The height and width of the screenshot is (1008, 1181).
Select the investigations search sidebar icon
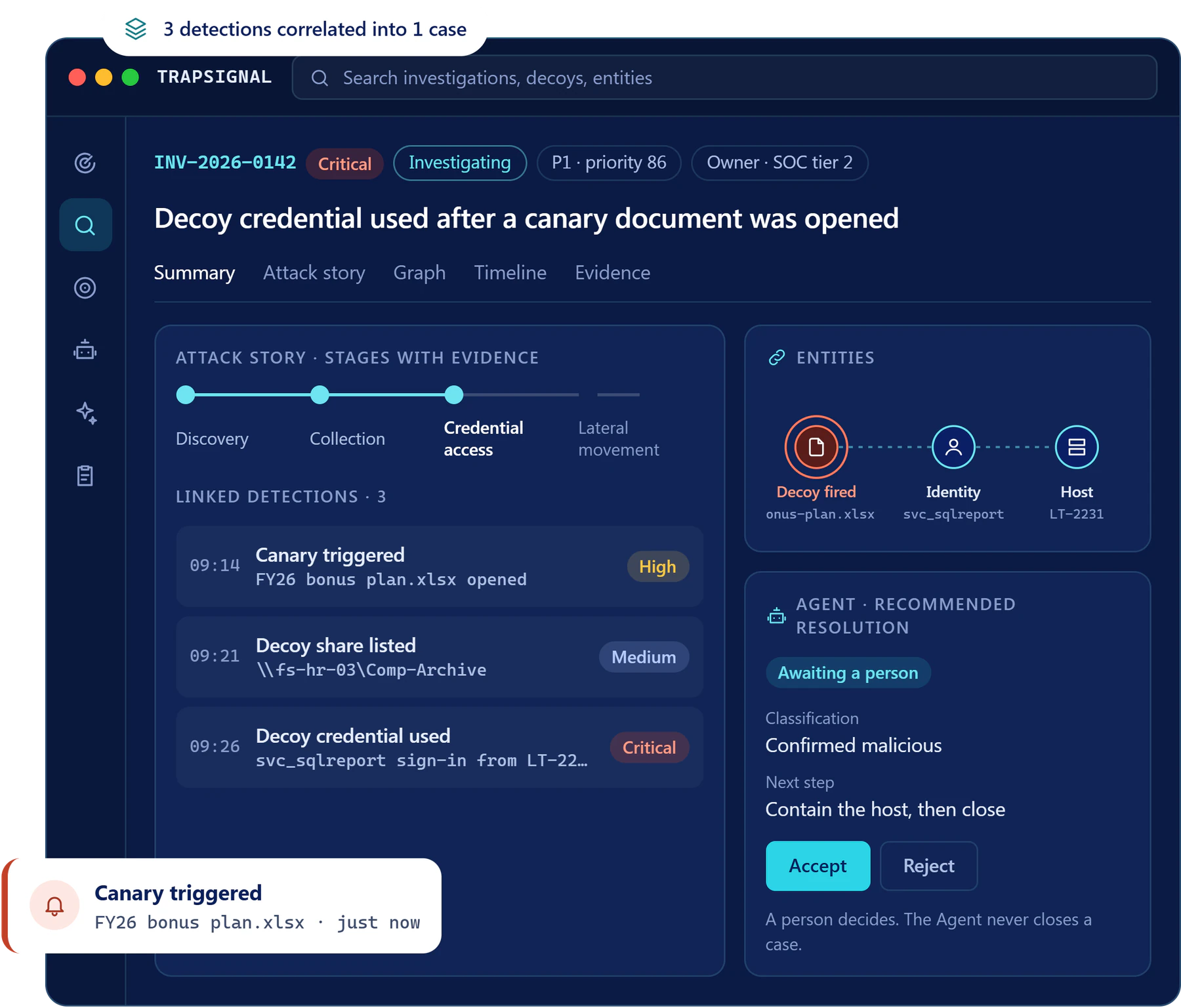pos(85,225)
